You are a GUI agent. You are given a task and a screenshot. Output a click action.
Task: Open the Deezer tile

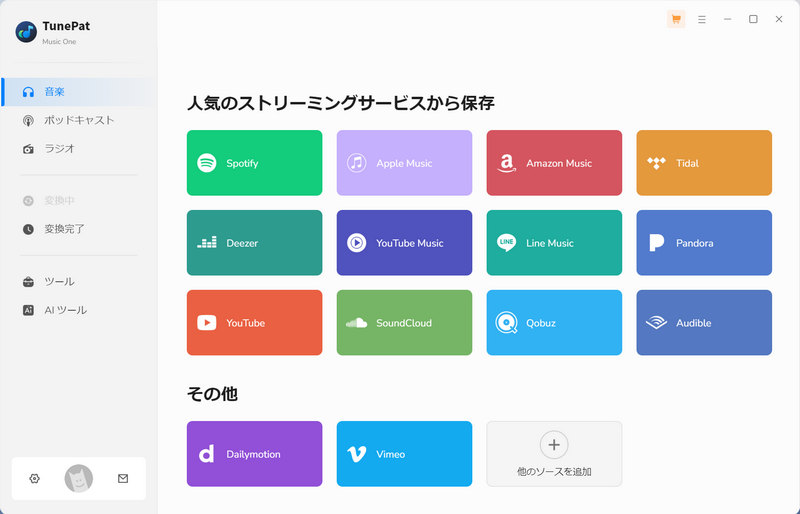coord(254,243)
